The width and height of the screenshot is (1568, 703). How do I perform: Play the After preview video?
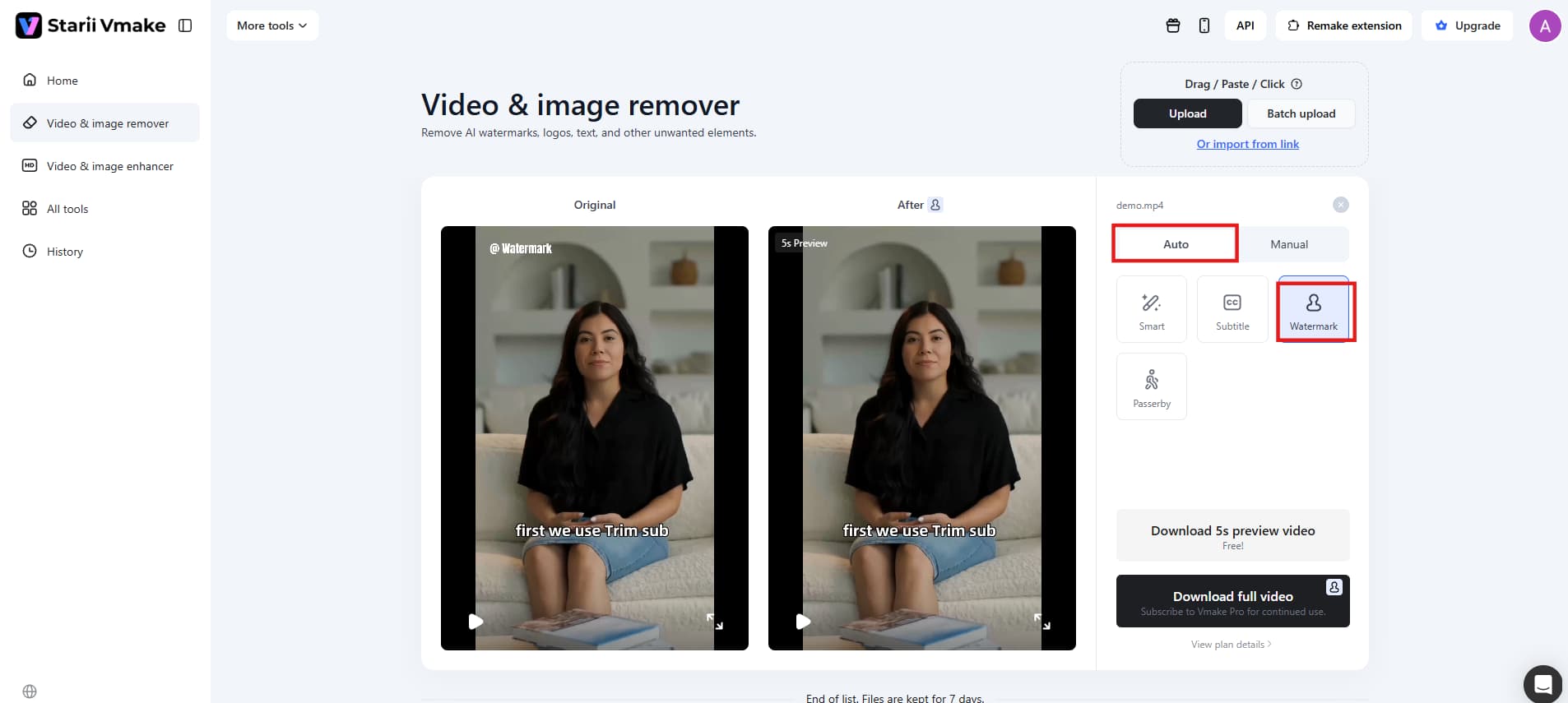[x=803, y=622]
